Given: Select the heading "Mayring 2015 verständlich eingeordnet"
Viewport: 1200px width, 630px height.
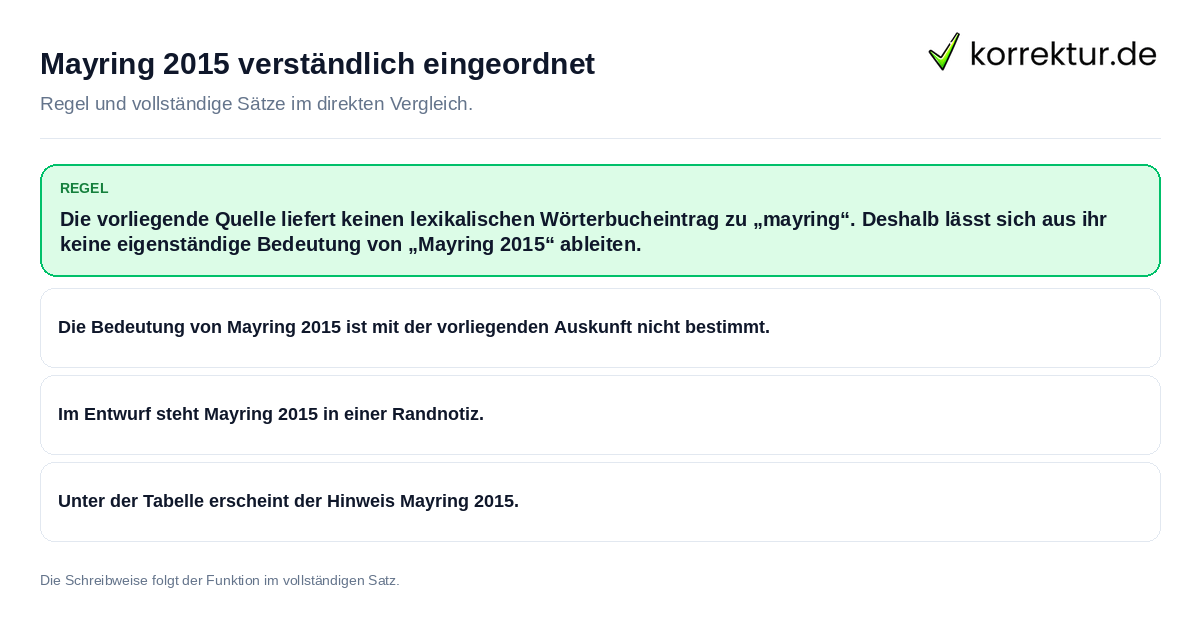Looking at the screenshot, I should point(317,64).
